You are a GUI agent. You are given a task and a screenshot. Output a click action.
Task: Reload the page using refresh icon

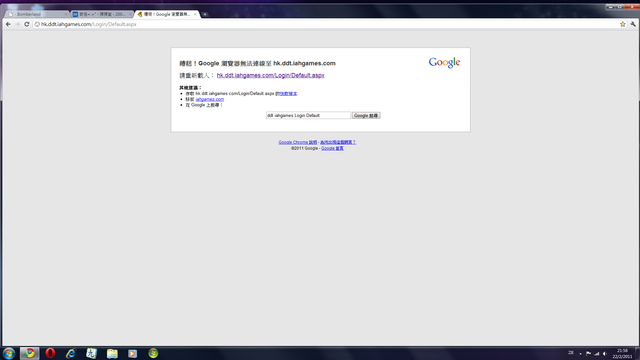(x=27, y=24)
